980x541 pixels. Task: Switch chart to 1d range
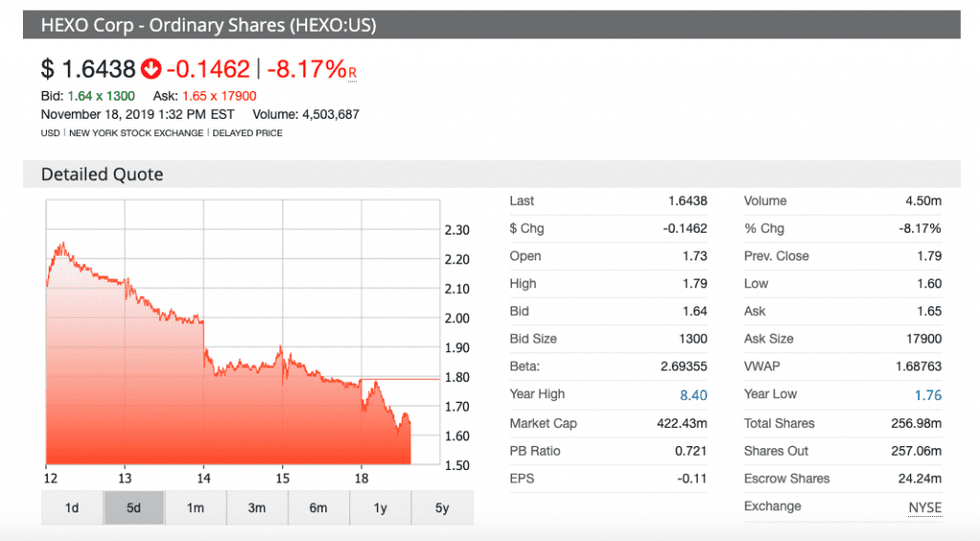[72, 508]
